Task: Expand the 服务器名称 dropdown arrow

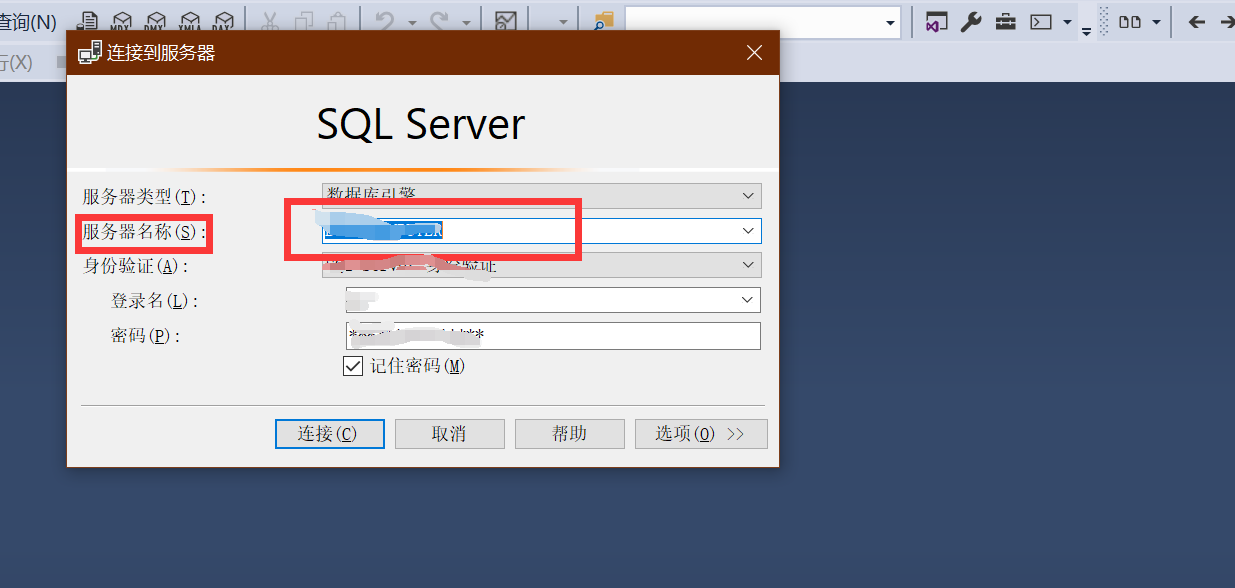Action: pyautogui.click(x=748, y=230)
